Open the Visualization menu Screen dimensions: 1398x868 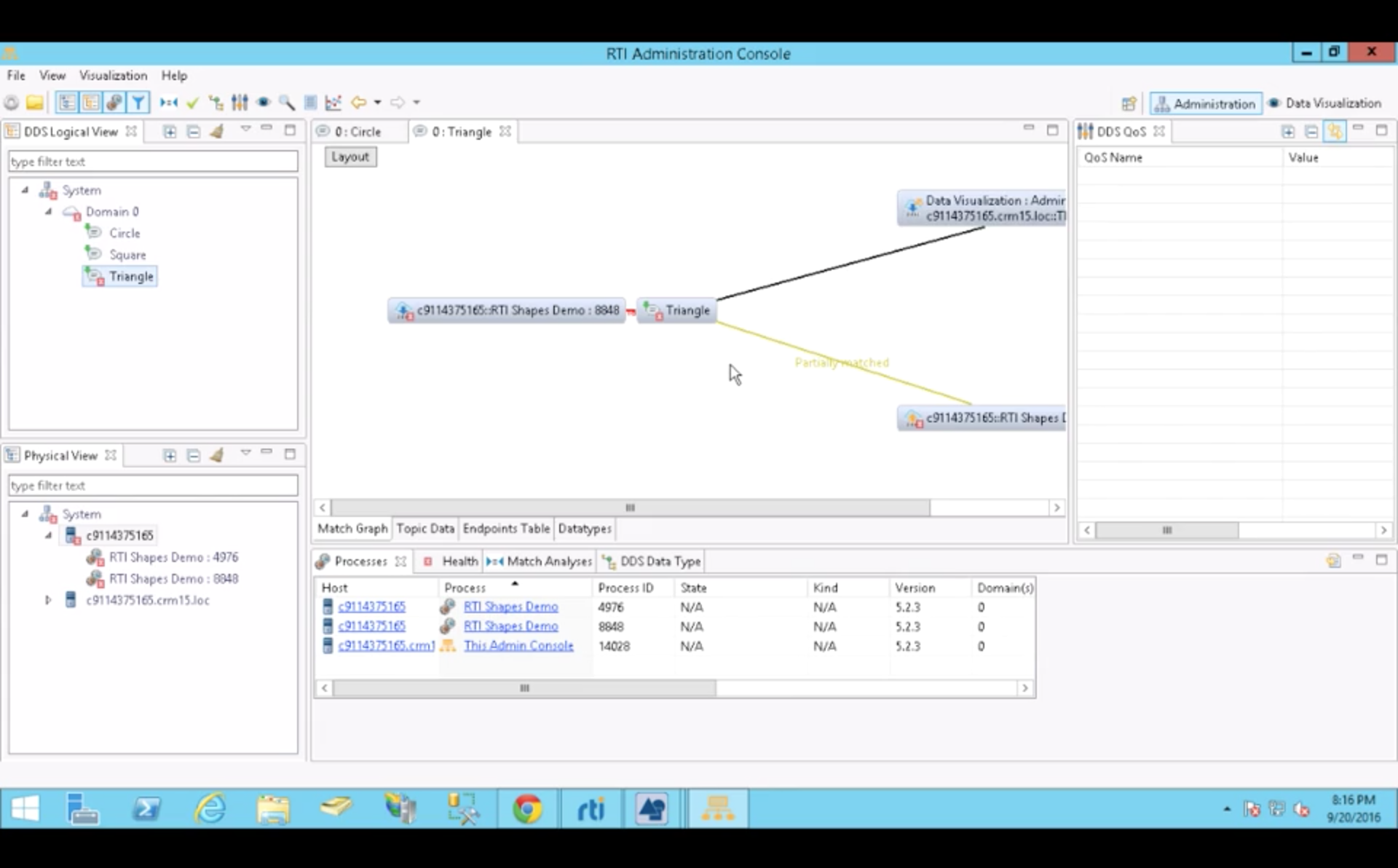112,75
